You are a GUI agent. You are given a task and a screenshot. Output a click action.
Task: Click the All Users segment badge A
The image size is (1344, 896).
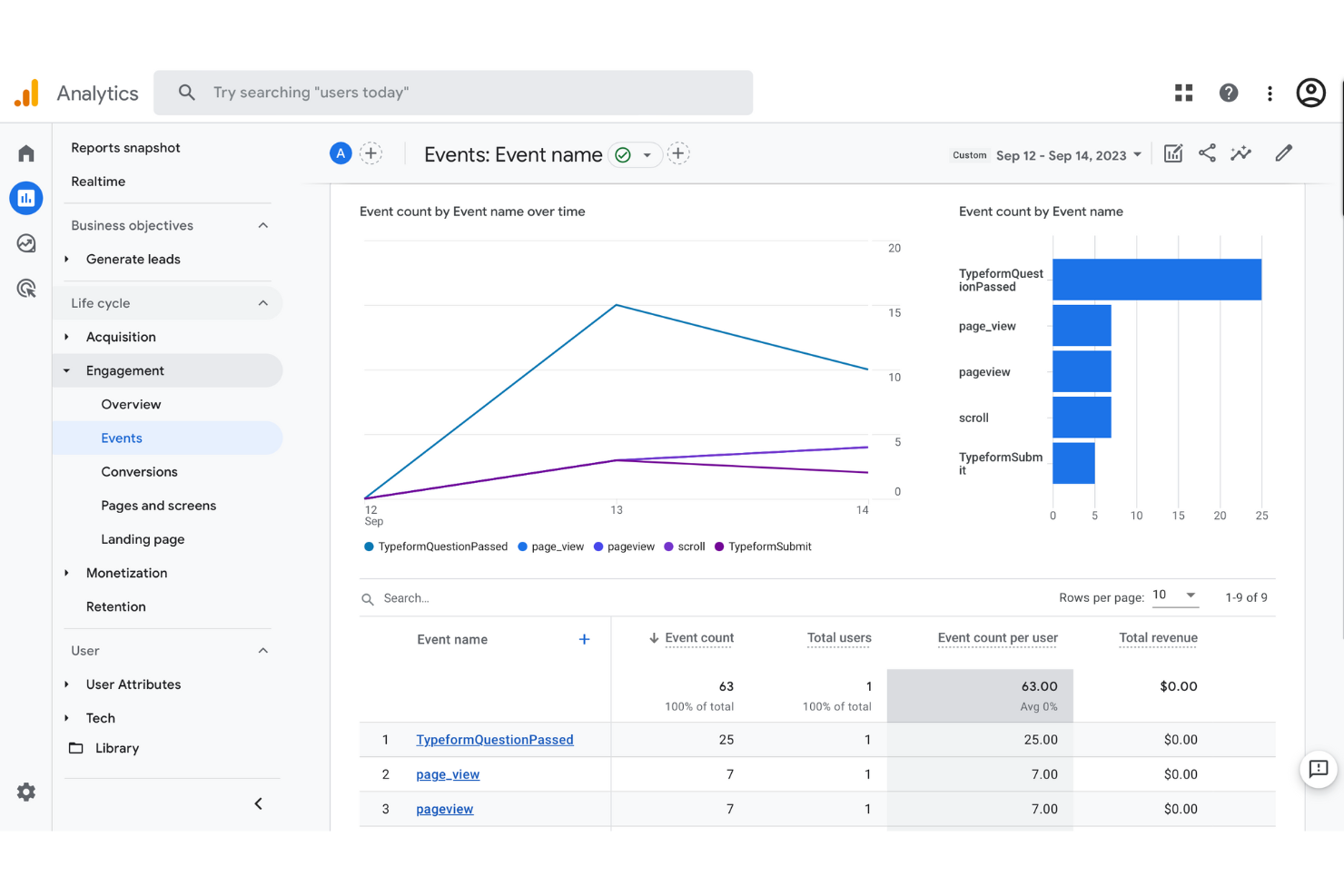(341, 153)
